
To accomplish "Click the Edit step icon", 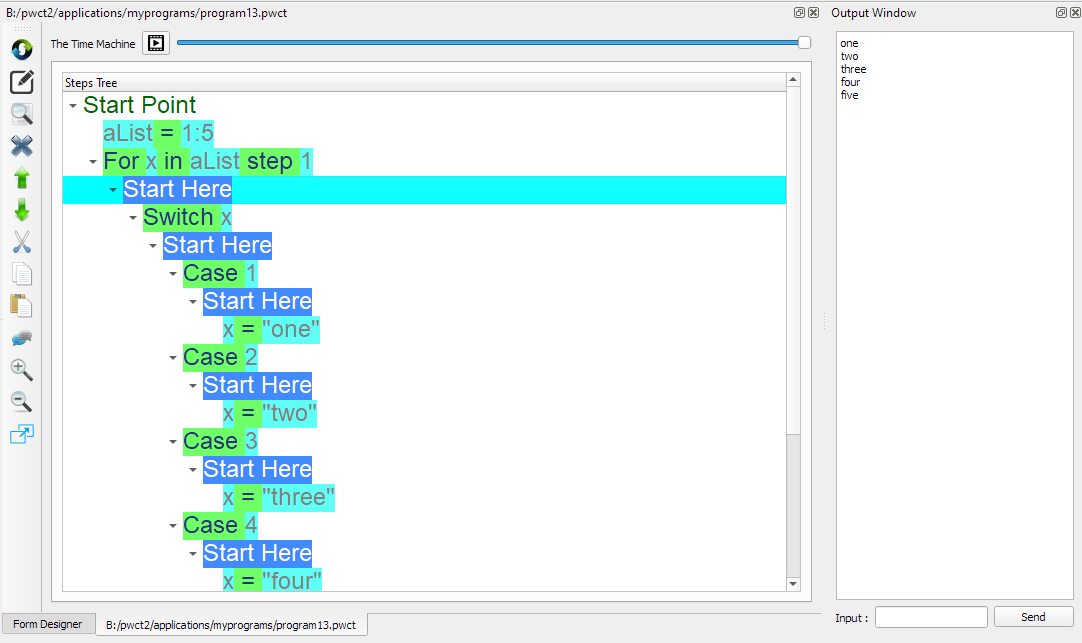I will 21,82.
